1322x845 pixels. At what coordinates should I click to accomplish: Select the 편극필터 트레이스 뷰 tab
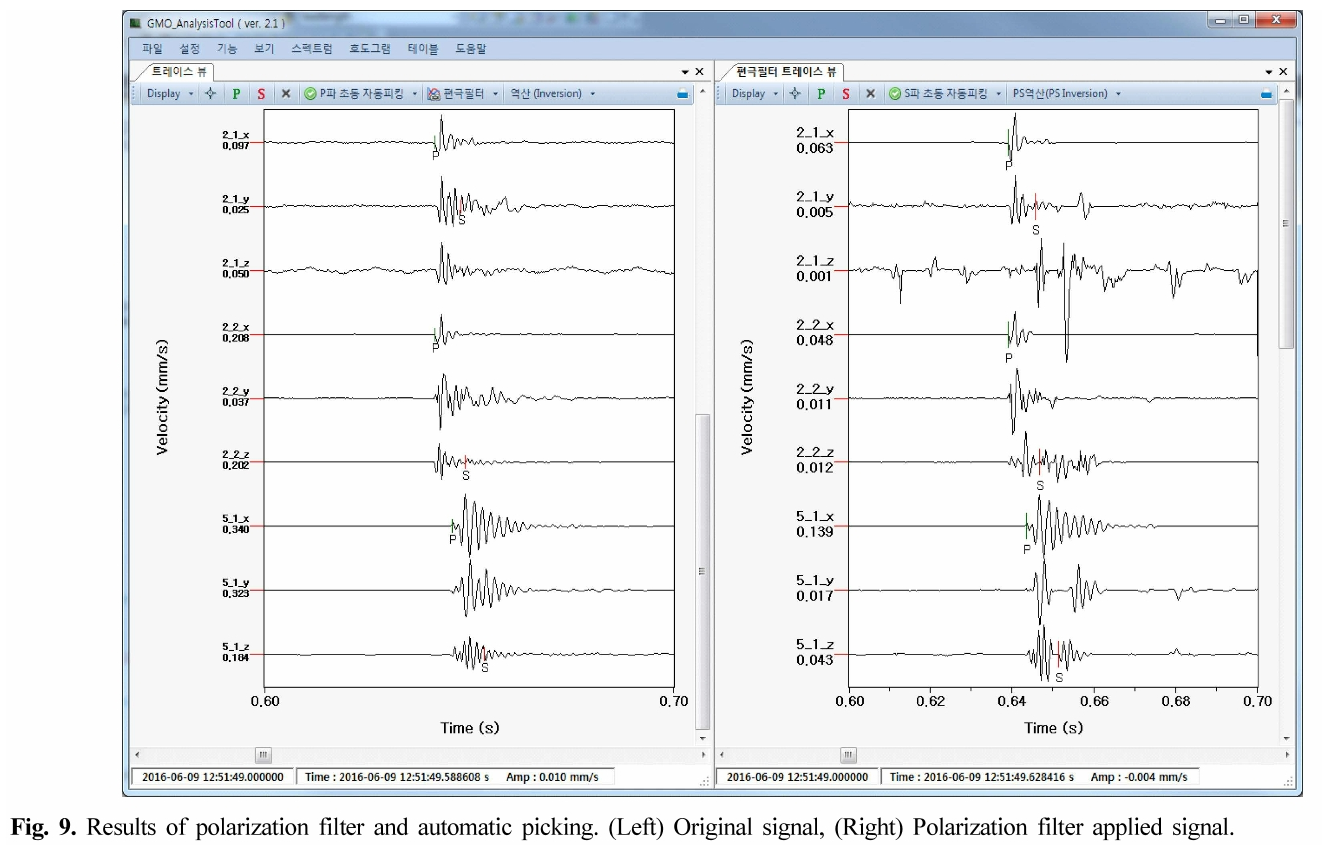pos(785,72)
